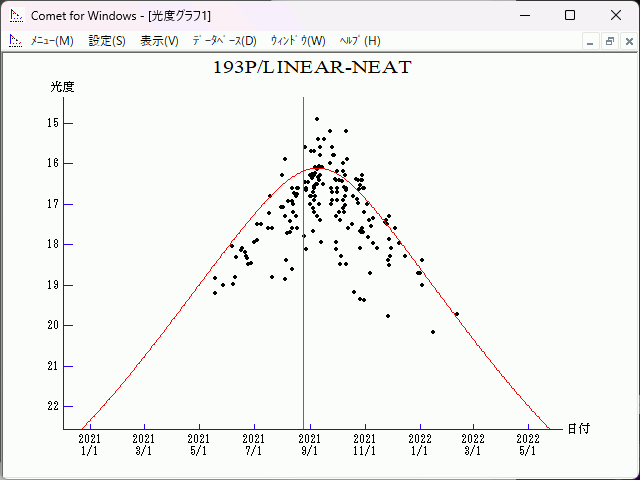
Task: Open the 表示(V) menu
Action: [x=159, y=41]
